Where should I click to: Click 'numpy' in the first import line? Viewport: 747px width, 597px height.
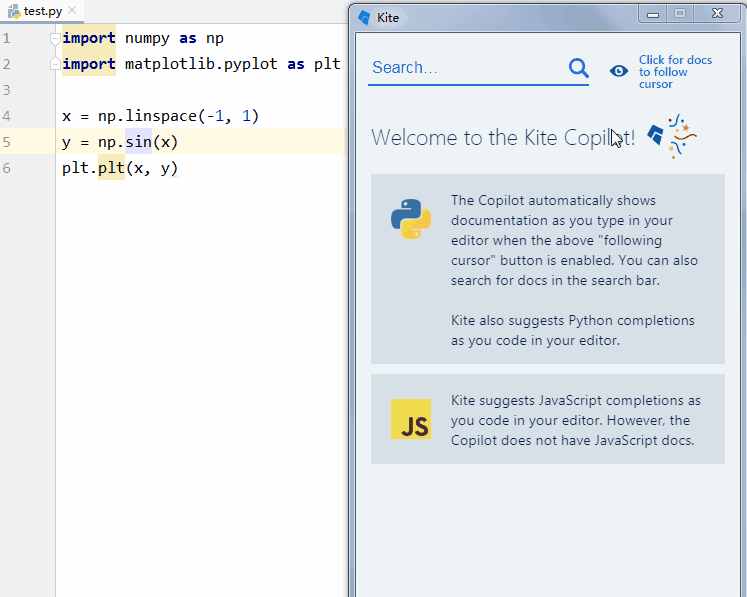pos(147,38)
